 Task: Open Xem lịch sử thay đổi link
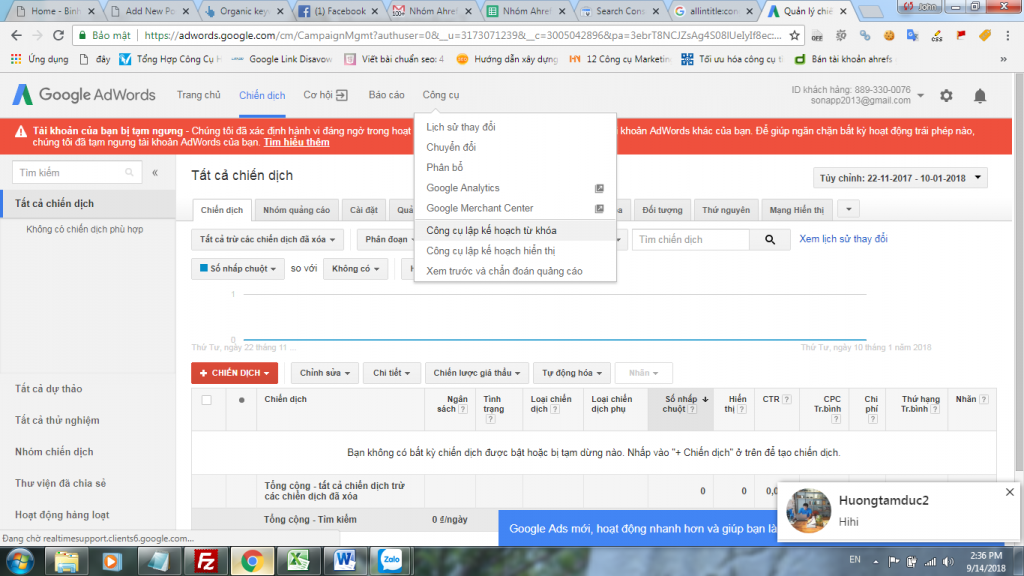pos(843,239)
